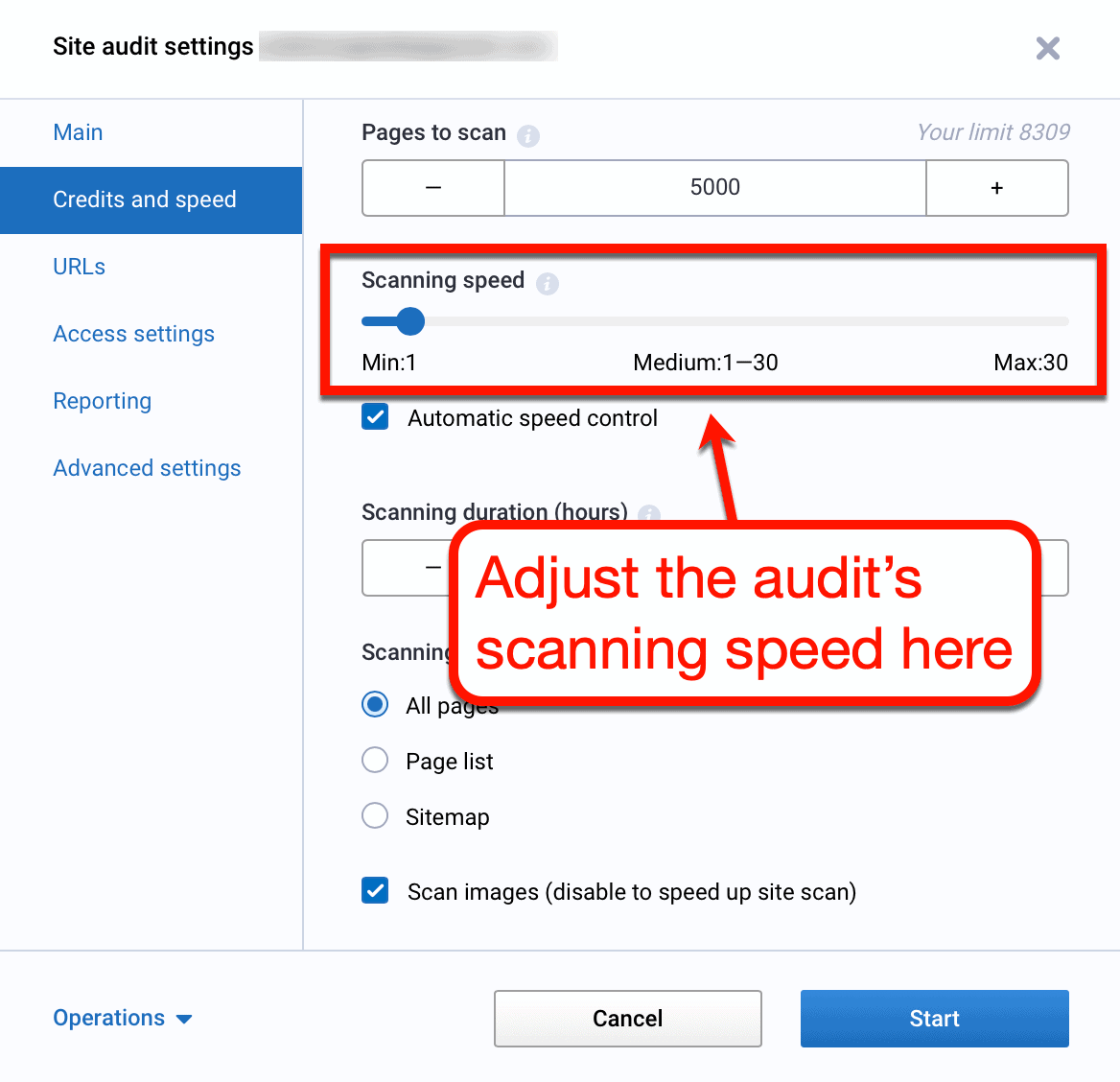Cancel the site audit settings

(x=627, y=1018)
